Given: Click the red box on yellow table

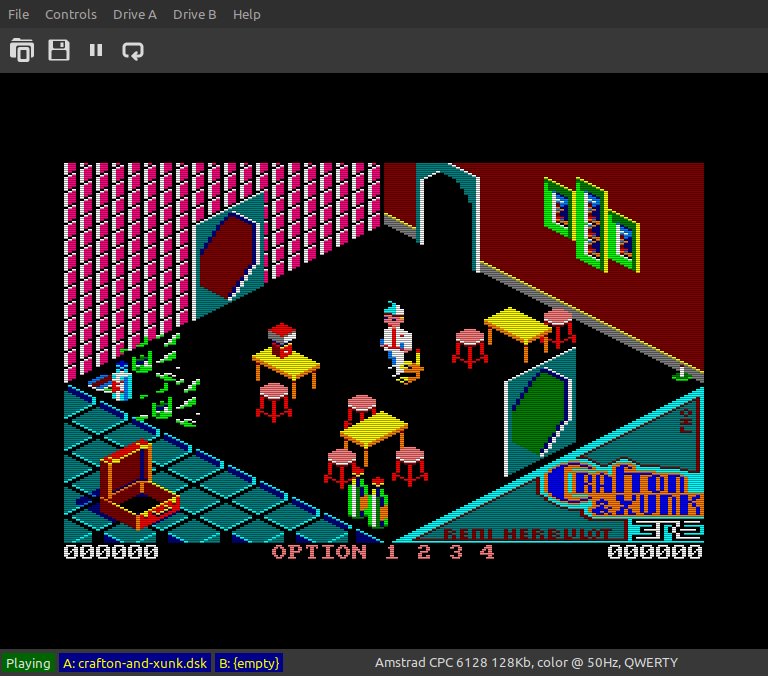Looking at the screenshot, I should coord(282,339).
